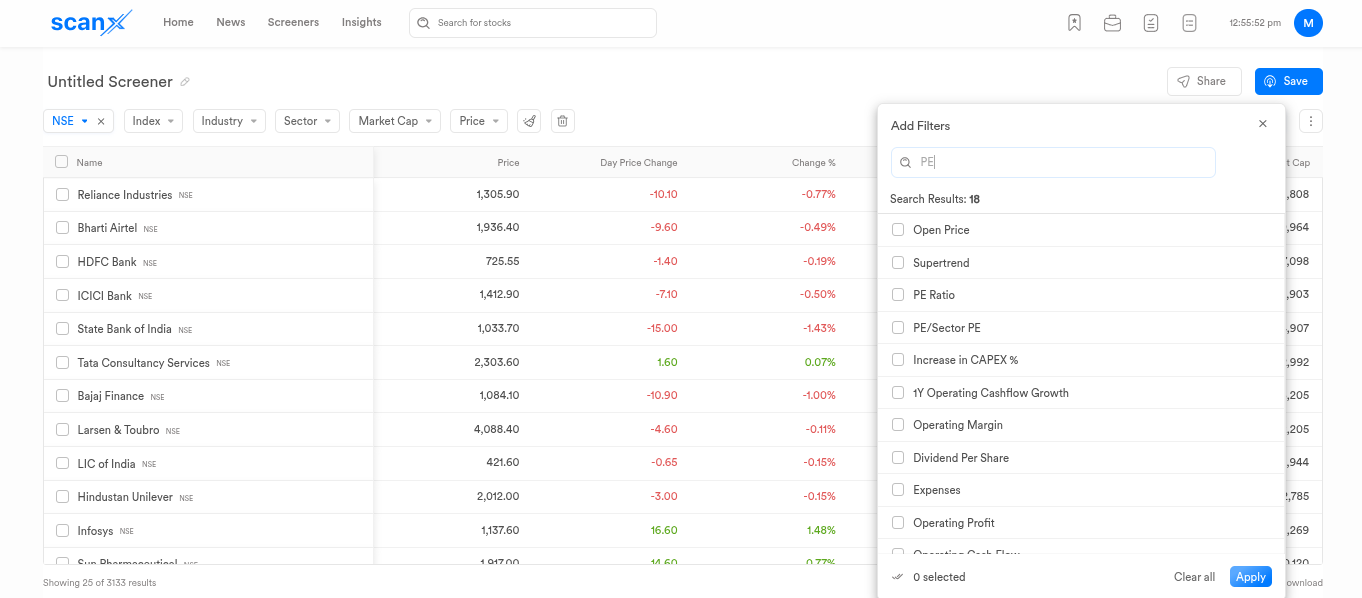Open the checklist document icon in header
This screenshot has width=1362, height=598.
coord(1151,23)
